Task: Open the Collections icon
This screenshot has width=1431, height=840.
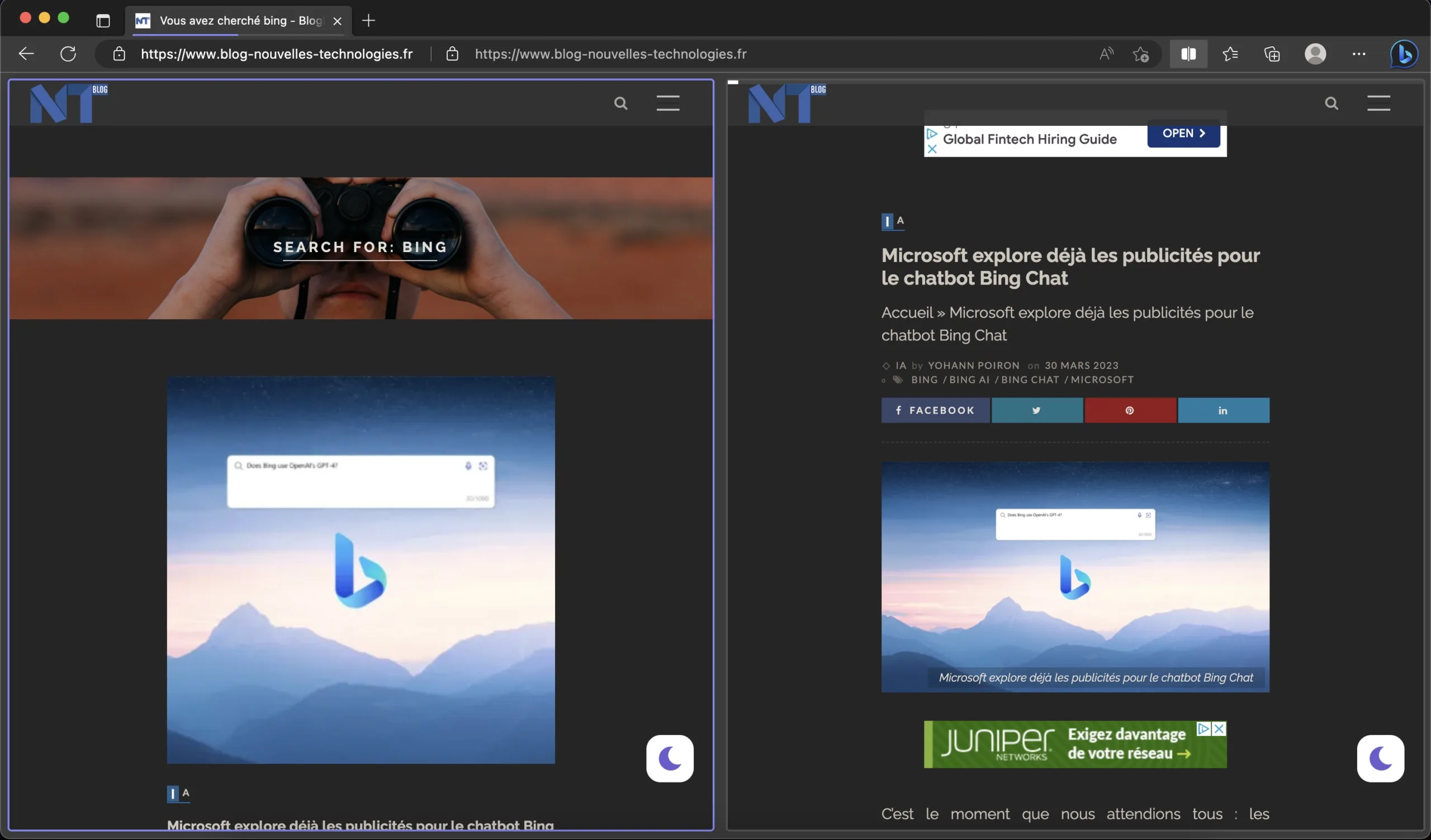Action: [x=1272, y=54]
